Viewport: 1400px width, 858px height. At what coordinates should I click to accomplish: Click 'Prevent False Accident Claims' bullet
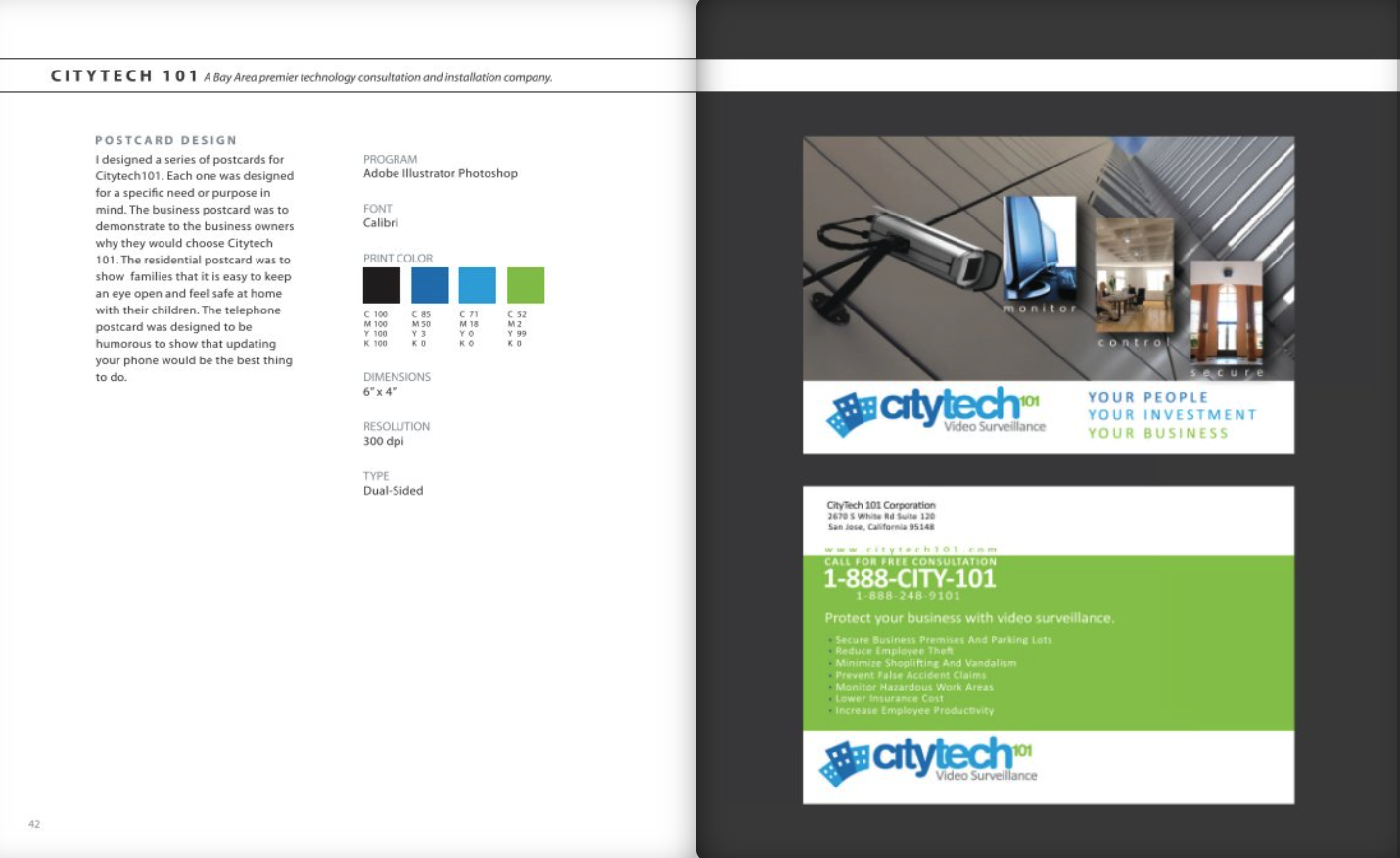tap(910, 675)
